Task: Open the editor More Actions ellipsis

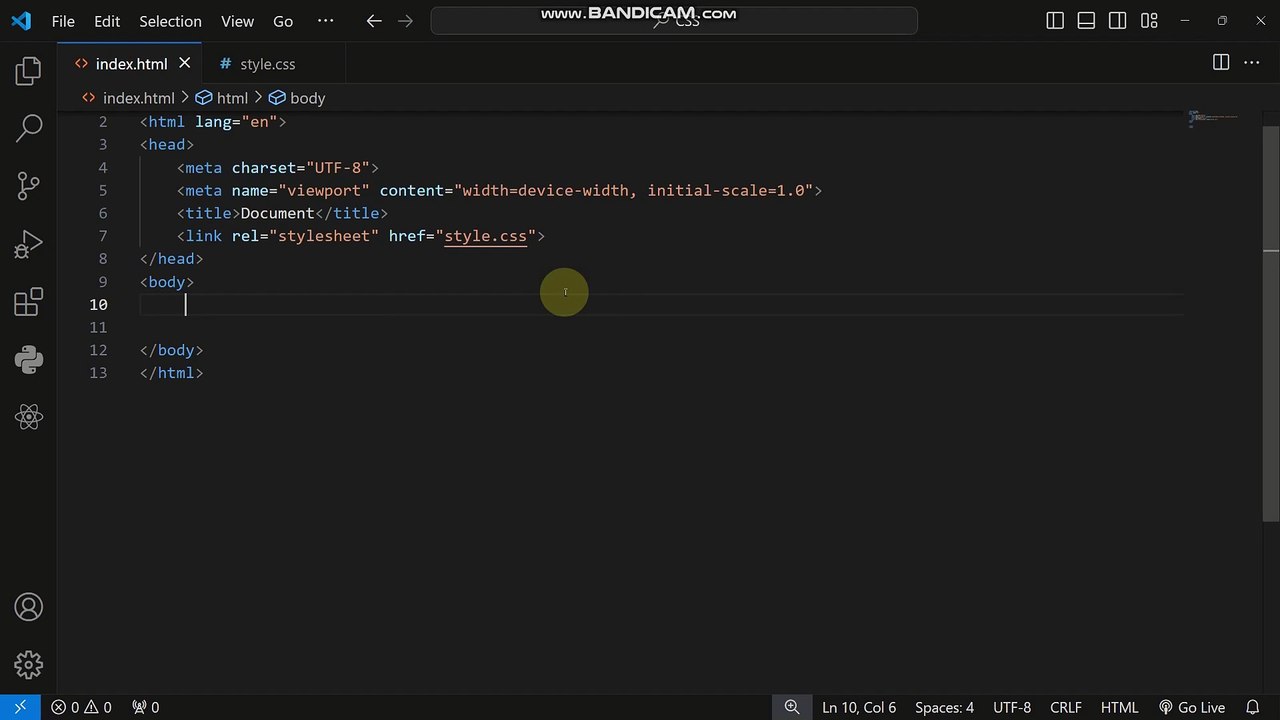Action: click(1252, 63)
